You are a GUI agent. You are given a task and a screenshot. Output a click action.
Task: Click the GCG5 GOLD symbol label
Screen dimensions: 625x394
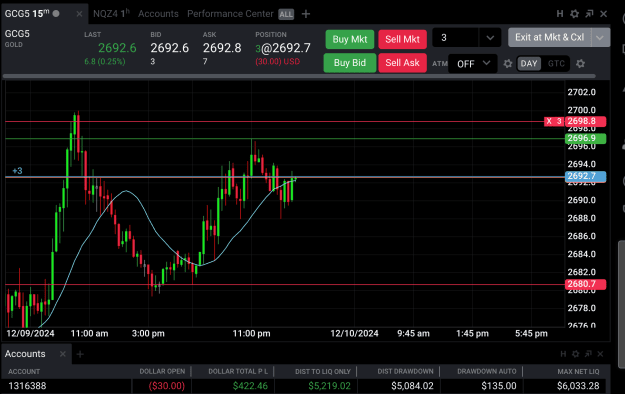17,38
